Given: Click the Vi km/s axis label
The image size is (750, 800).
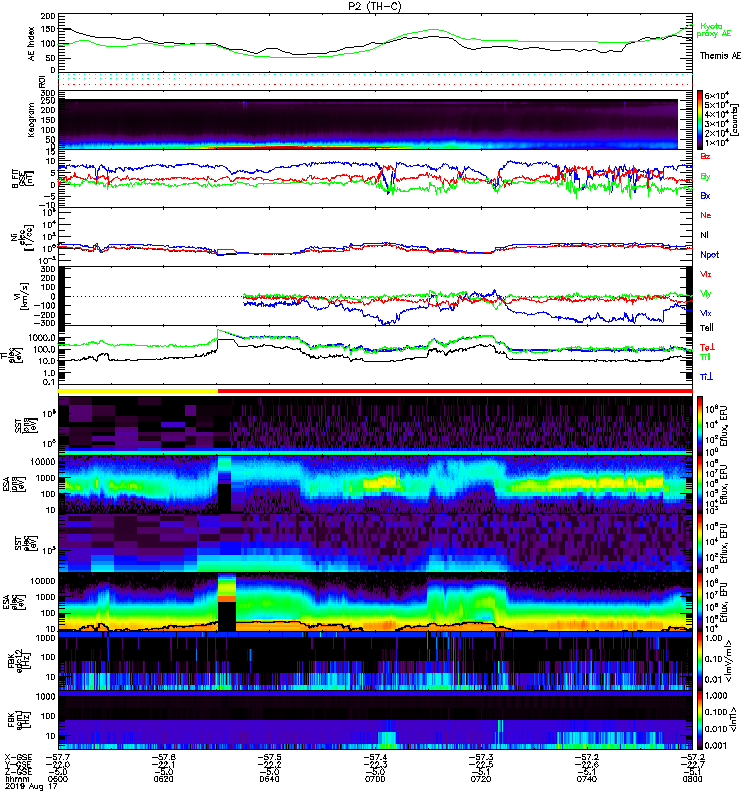Looking at the screenshot, I should (x=22, y=297).
